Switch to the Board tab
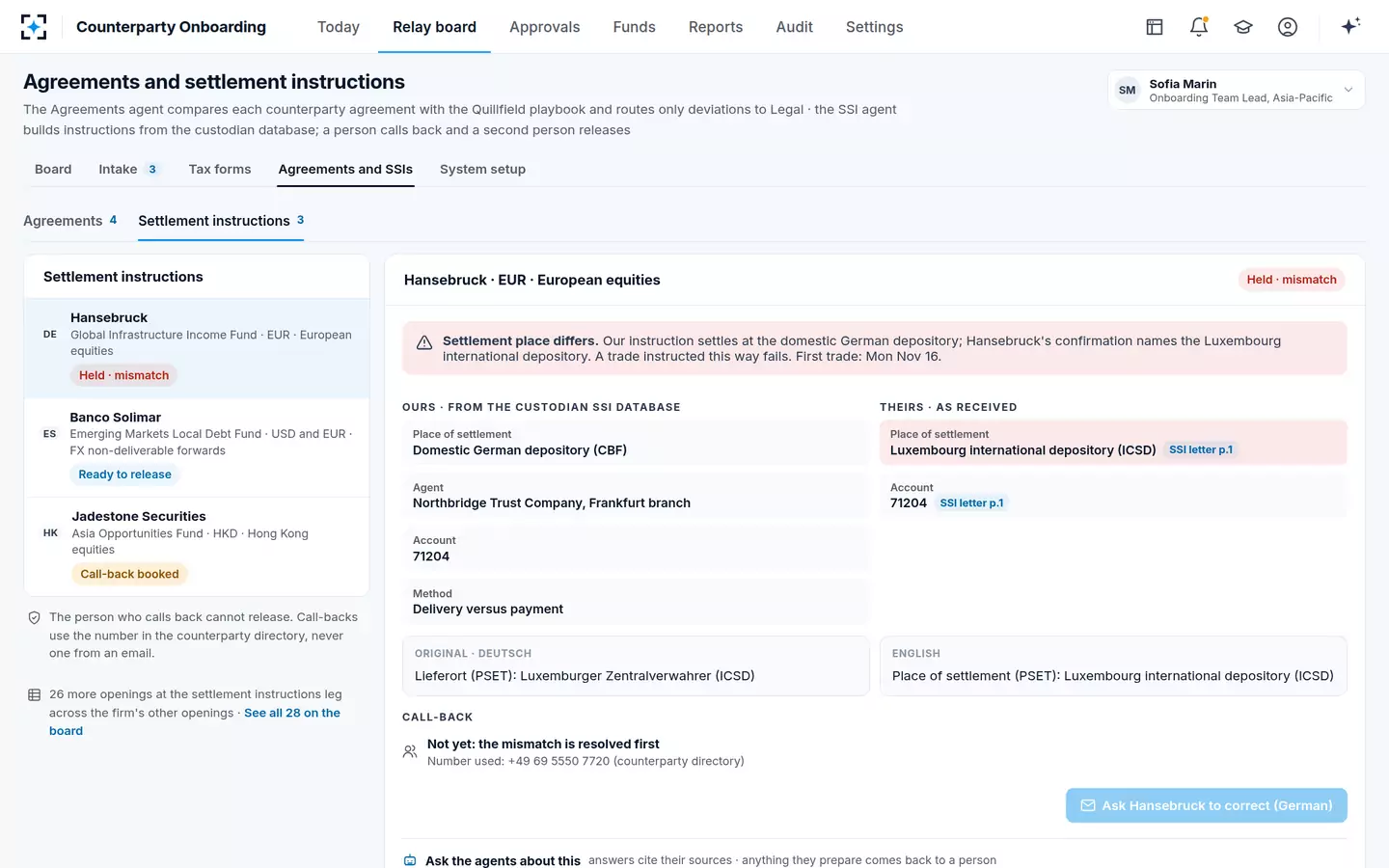 (53, 169)
